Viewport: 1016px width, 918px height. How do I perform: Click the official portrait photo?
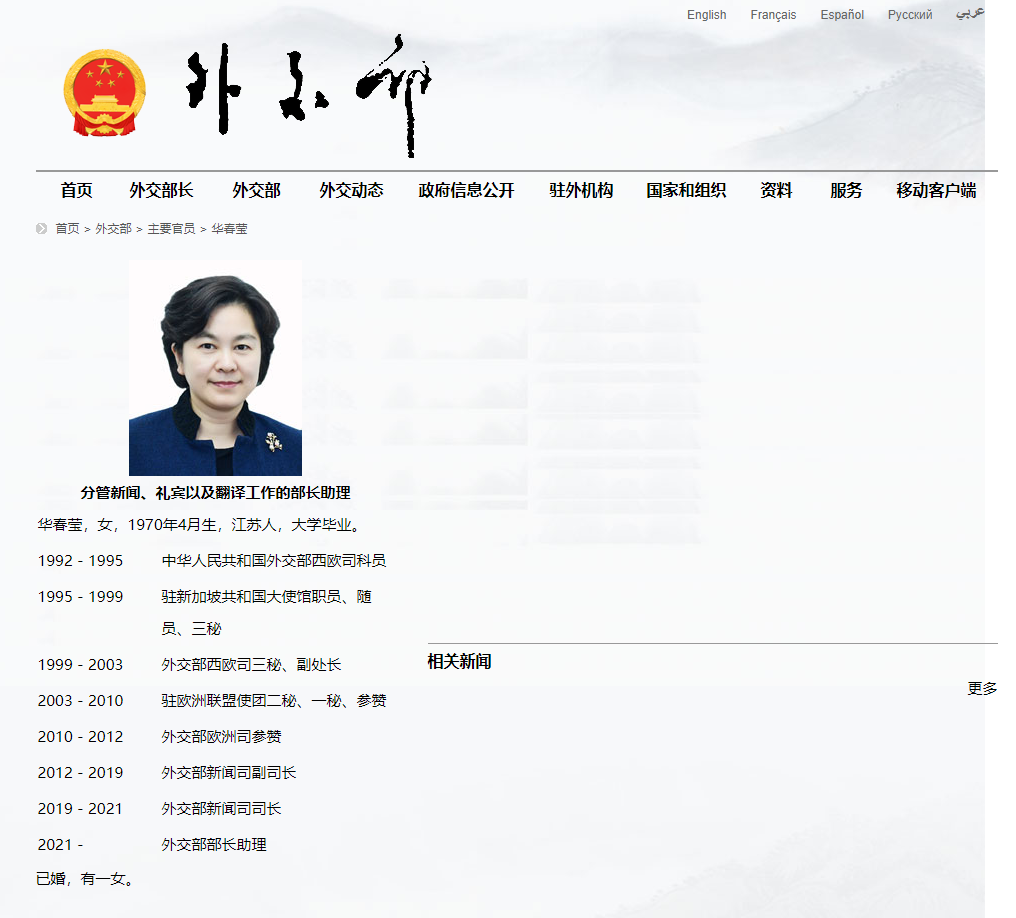click(215, 368)
